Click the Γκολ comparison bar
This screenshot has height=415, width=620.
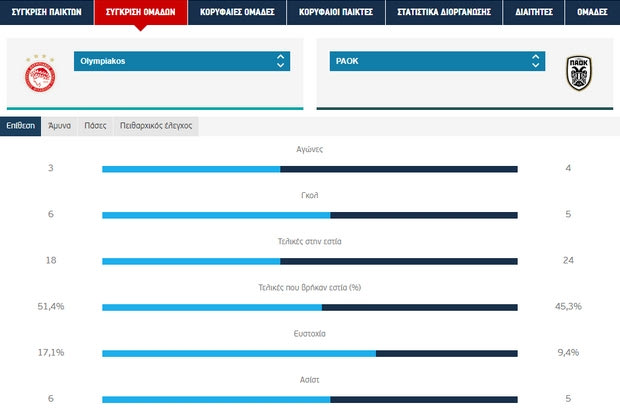pyautogui.click(x=310, y=214)
